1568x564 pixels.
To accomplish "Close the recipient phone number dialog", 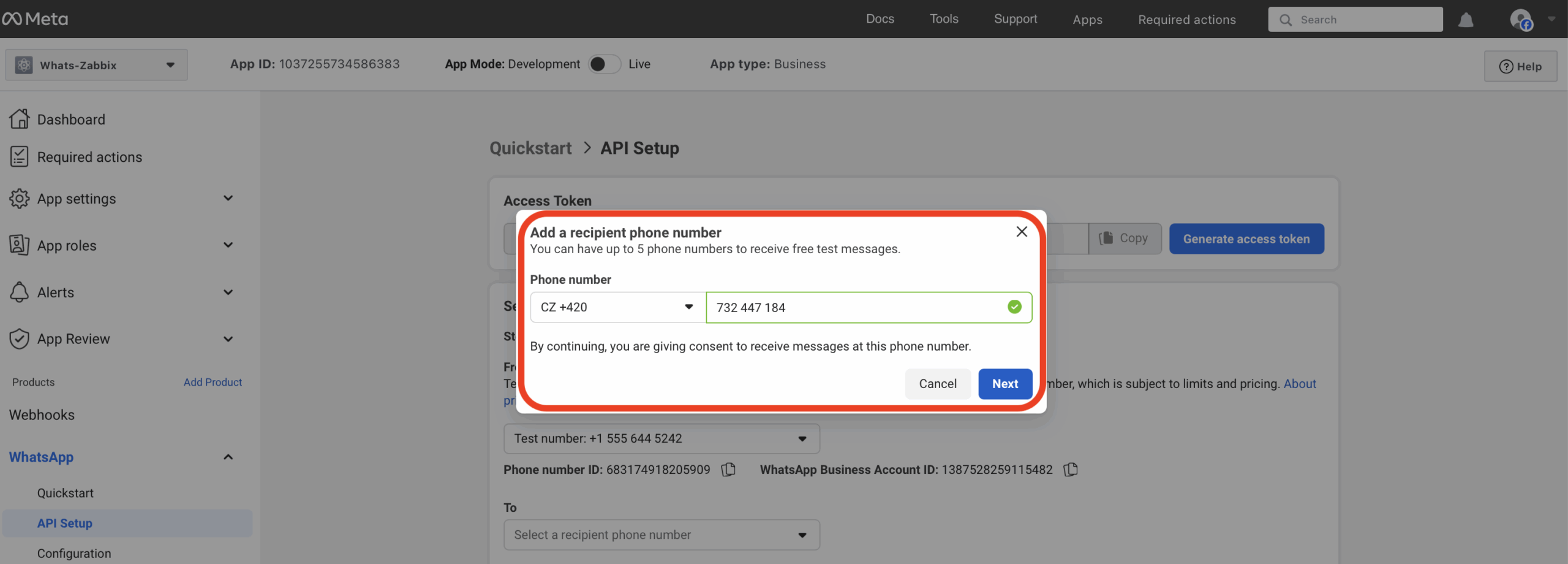I will coord(1022,232).
